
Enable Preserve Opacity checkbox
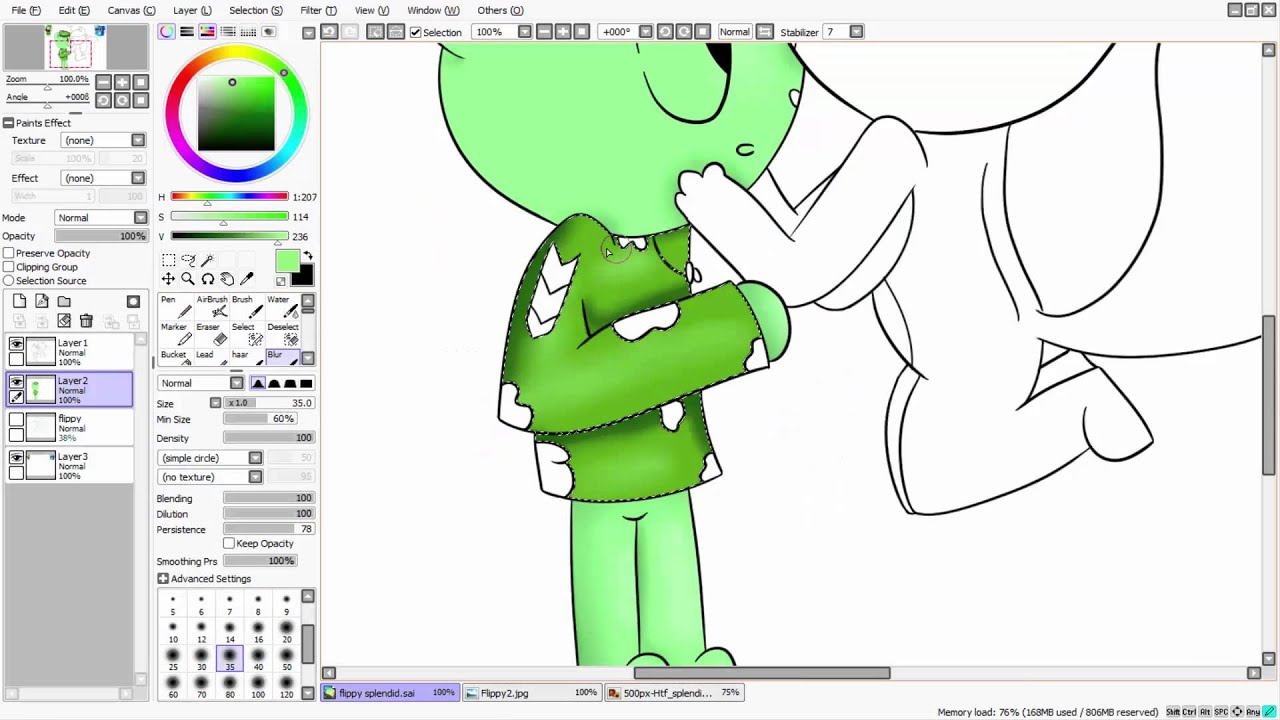pyautogui.click(x=8, y=253)
